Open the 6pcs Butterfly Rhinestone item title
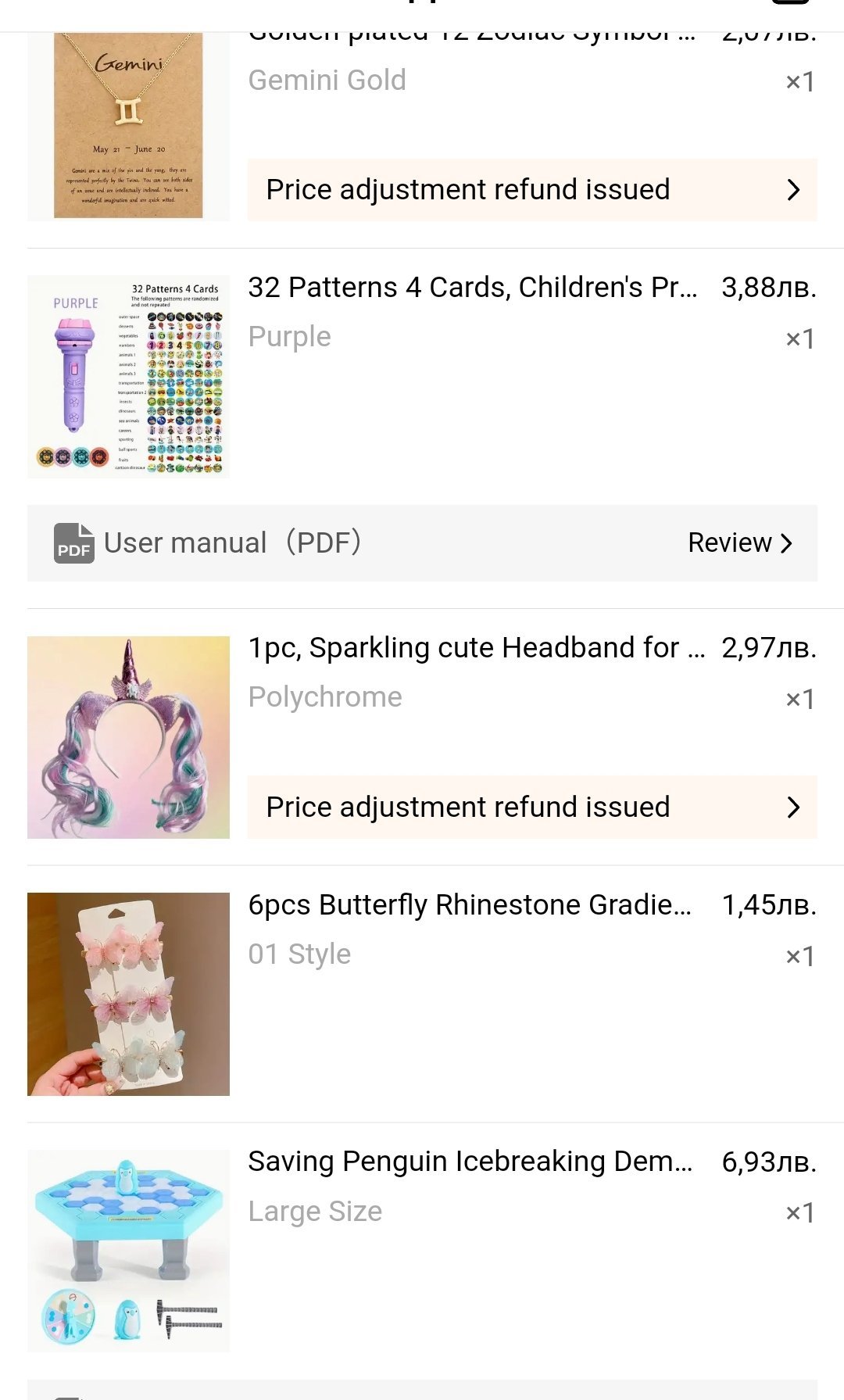844x1400 pixels. [x=470, y=905]
